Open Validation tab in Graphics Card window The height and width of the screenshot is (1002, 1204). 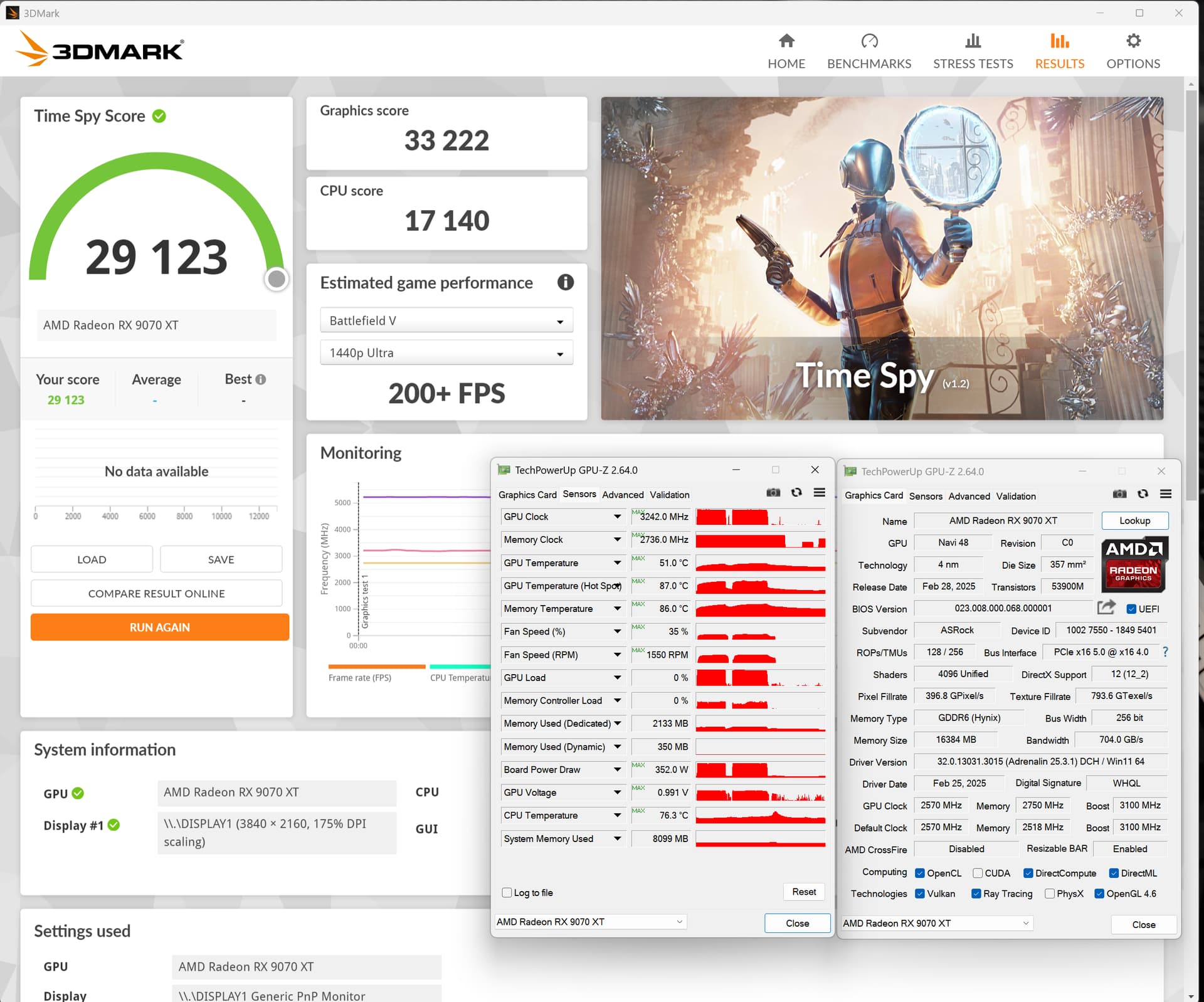click(1016, 496)
